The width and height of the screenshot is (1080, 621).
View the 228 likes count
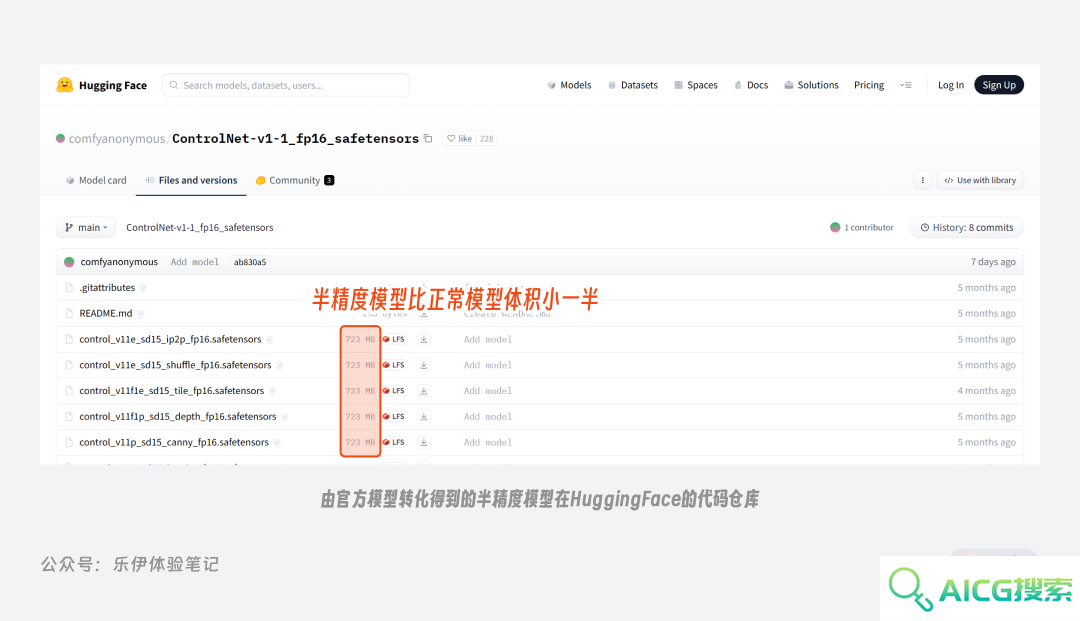[486, 138]
